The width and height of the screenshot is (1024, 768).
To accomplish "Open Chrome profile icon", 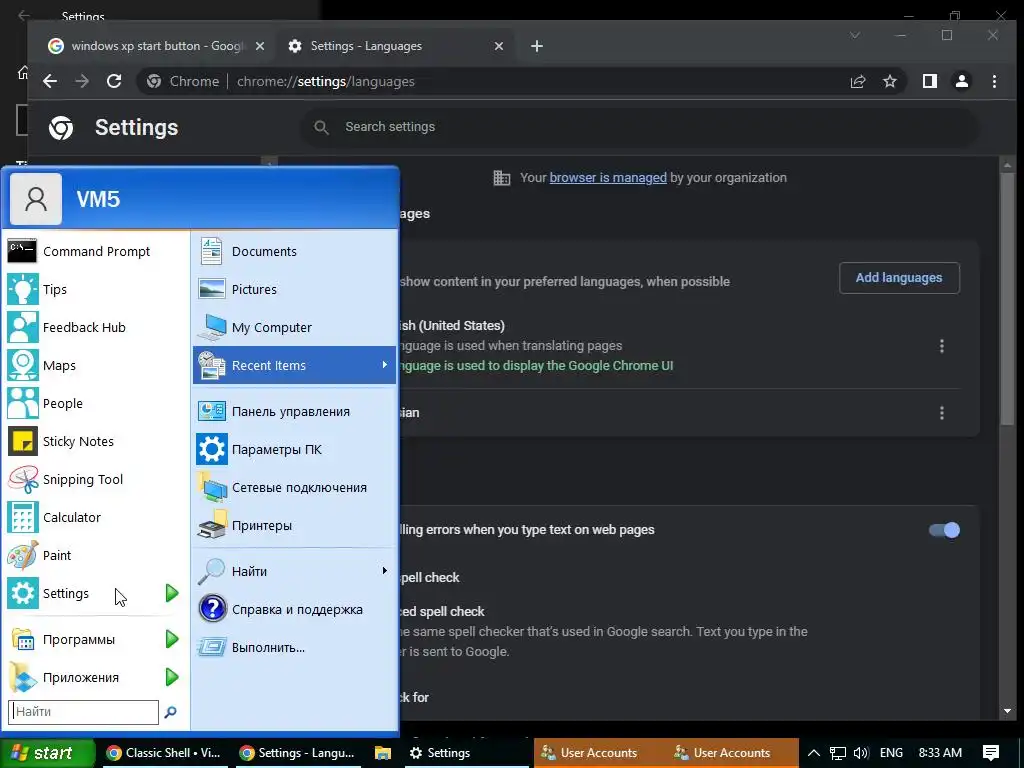I will [961, 81].
